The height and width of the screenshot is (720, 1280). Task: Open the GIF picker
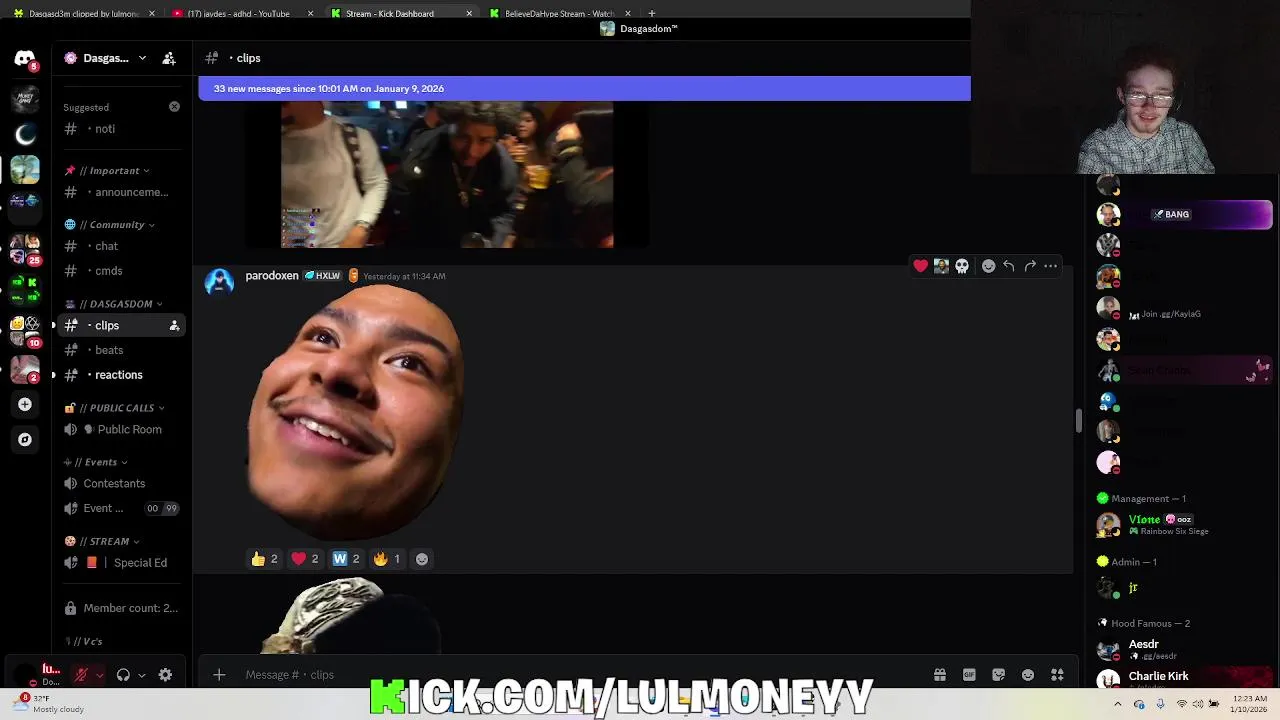tap(969, 675)
